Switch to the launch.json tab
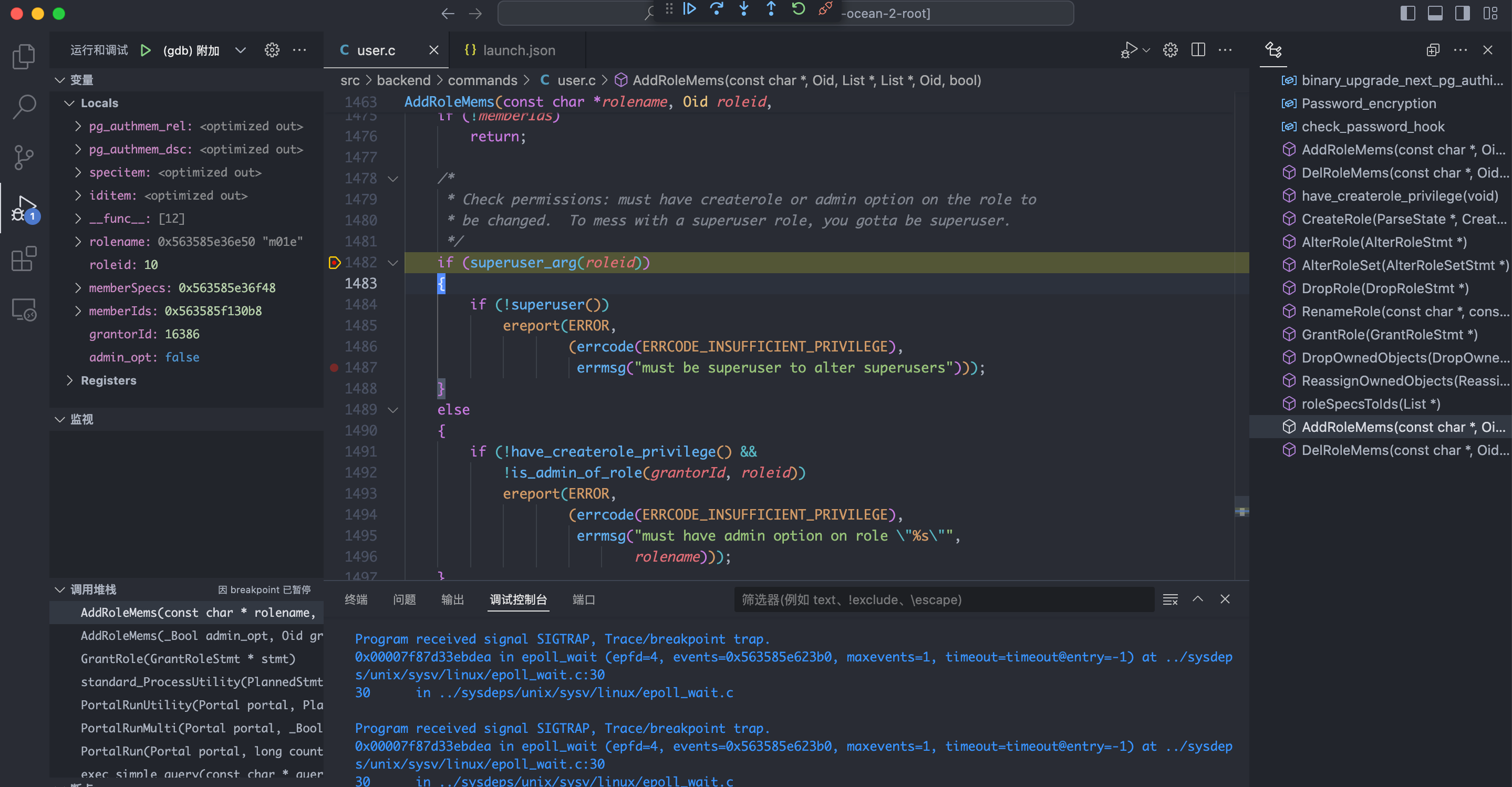The height and width of the screenshot is (787, 1512). (x=519, y=50)
